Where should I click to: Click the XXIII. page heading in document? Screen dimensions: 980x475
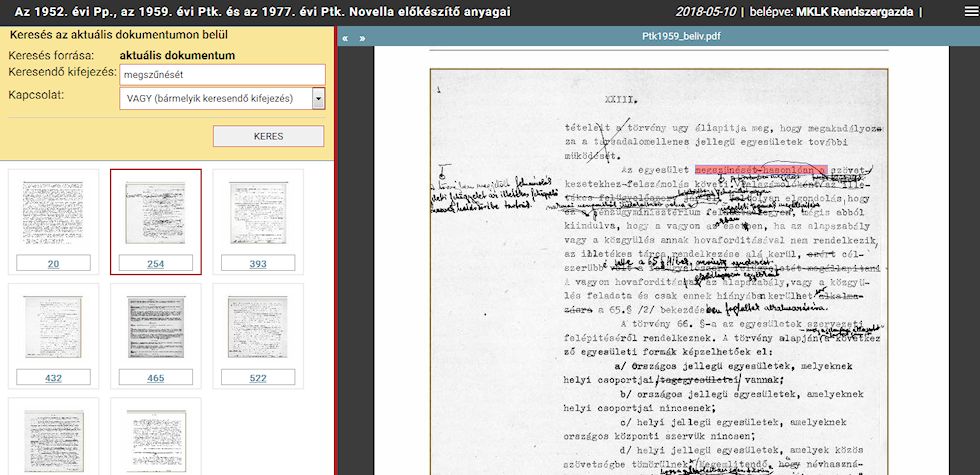point(620,98)
